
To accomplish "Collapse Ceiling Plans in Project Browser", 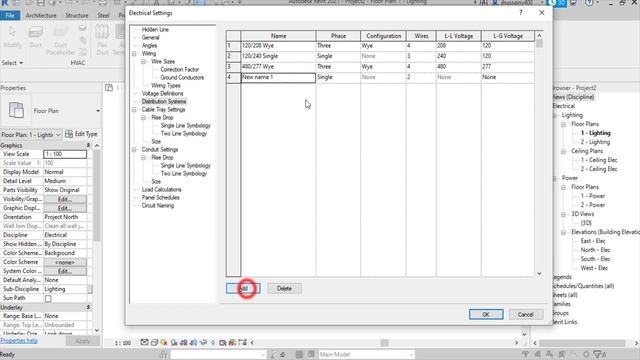I will (563, 151).
